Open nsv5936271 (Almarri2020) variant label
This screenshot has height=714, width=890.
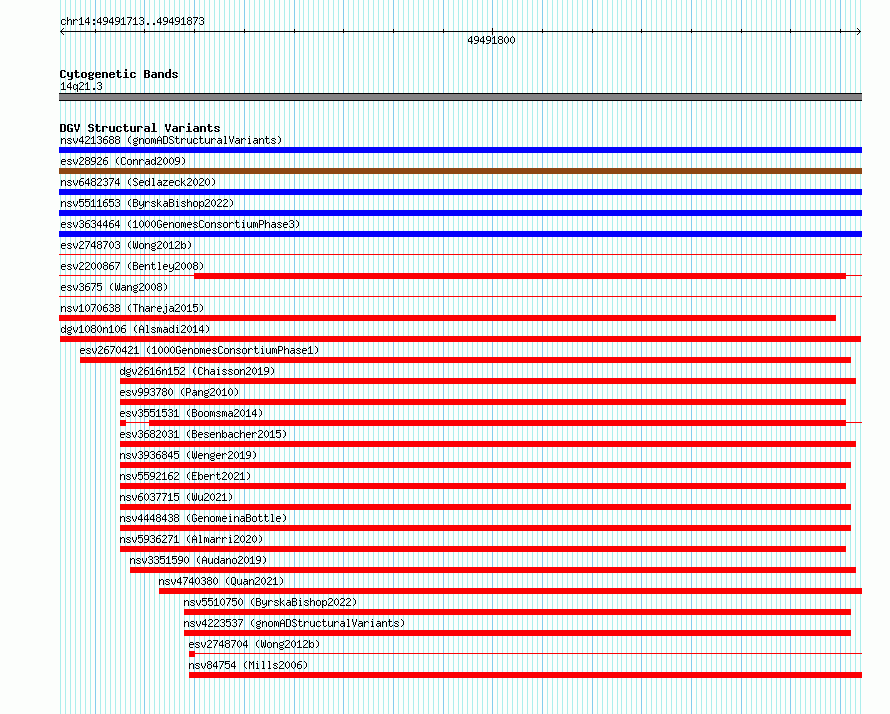[x=191, y=539]
